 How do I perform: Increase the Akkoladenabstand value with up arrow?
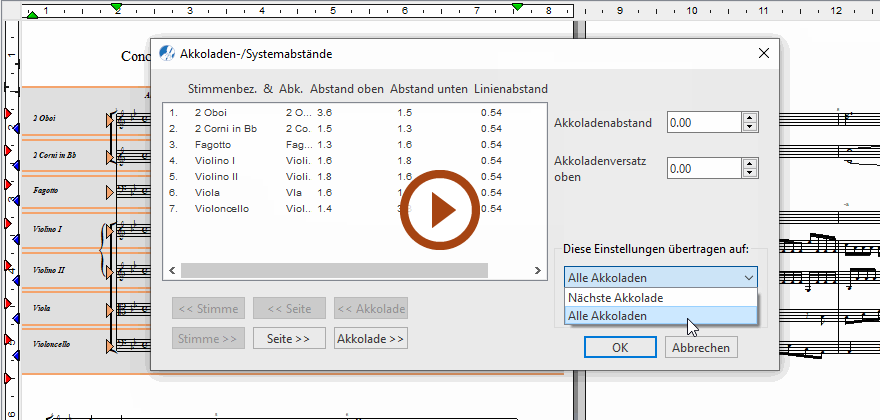click(x=749, y=118)
